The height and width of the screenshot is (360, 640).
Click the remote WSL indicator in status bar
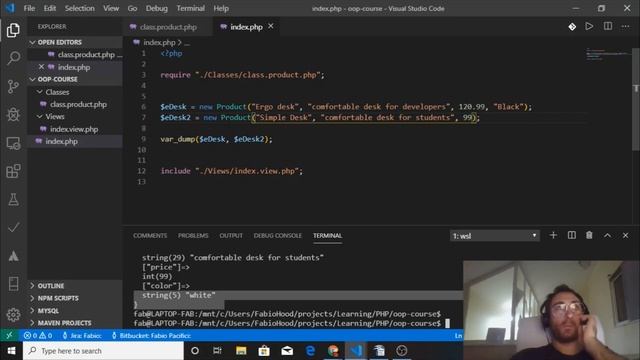pos(9,336)
